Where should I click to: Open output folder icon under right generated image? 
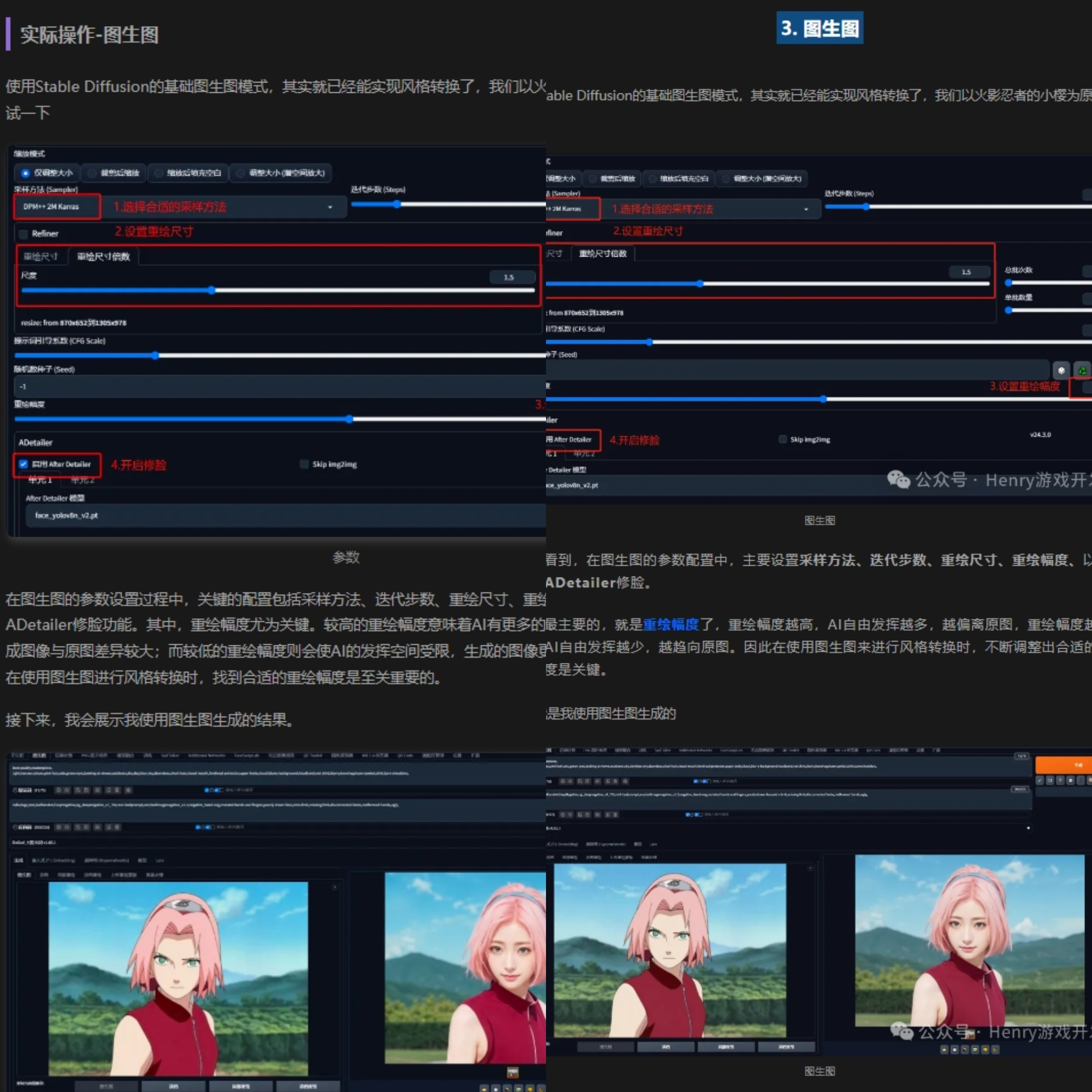[x=944, y=1049]
